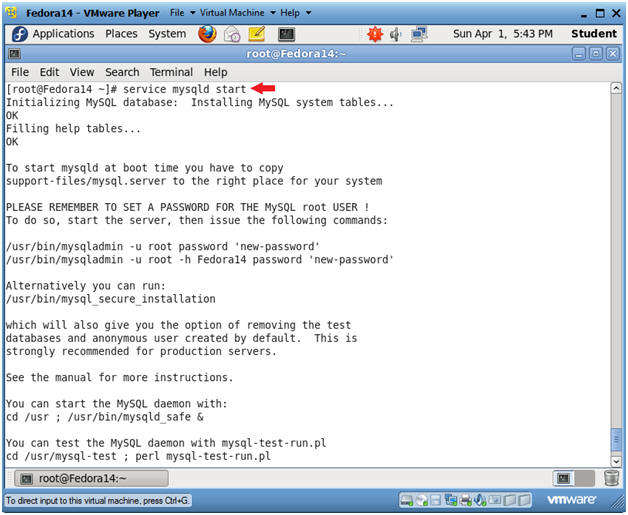Click the vmware logo in status bar

(x=572, y=500)
